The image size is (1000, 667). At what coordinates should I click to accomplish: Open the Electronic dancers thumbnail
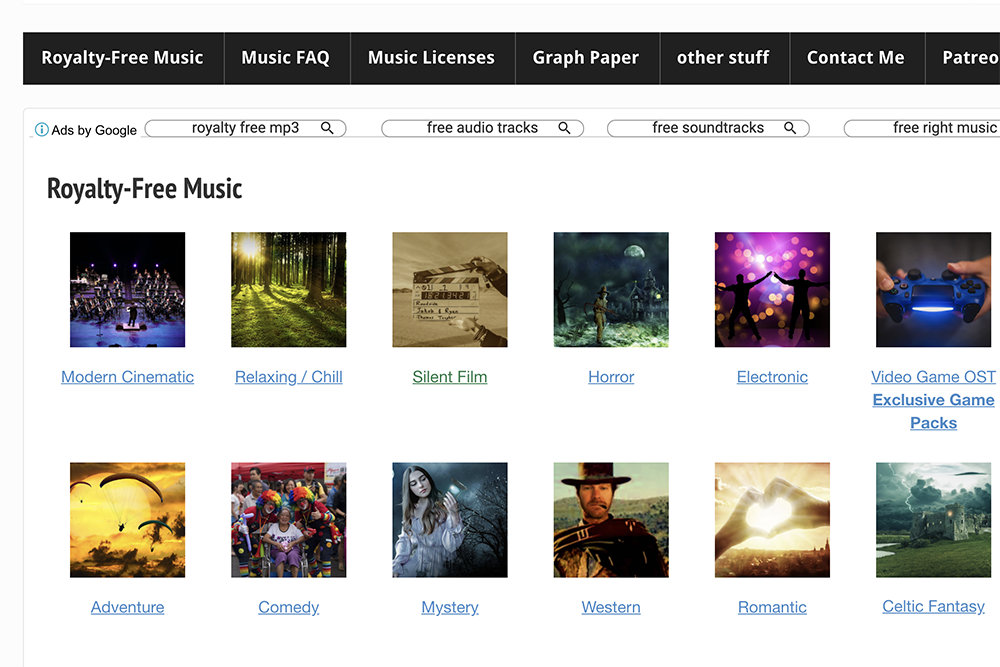click(772, 290)
